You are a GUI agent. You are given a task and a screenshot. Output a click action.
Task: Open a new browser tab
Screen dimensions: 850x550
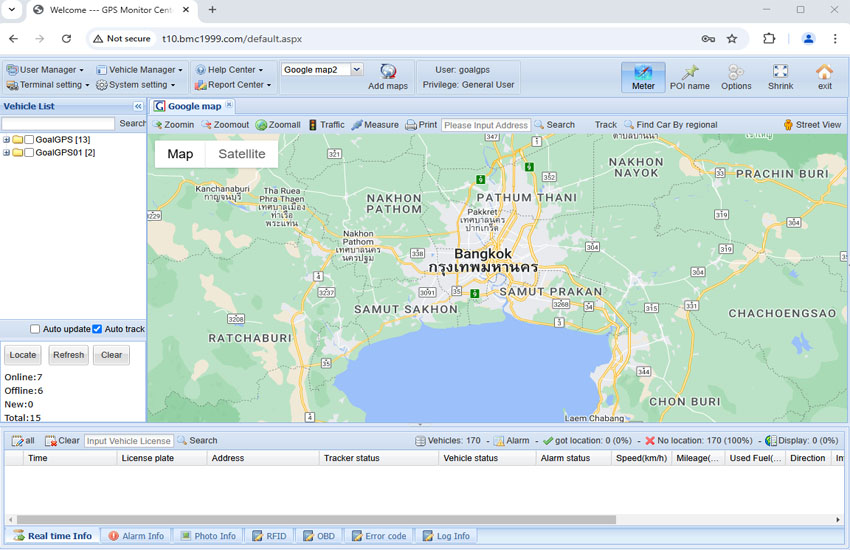pos(212,10)
